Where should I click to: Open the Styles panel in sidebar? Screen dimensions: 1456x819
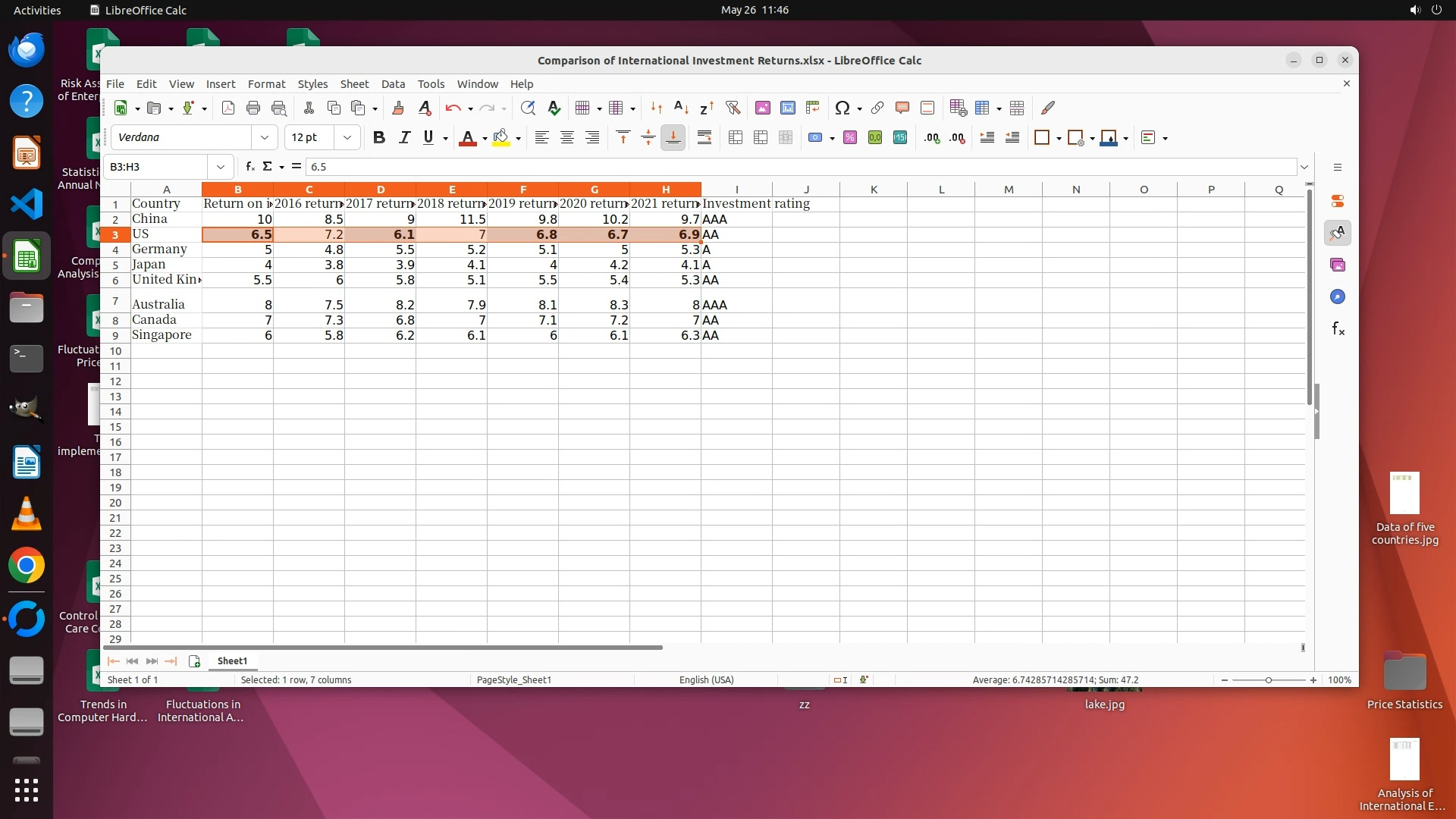click(x=1337, y=233)
